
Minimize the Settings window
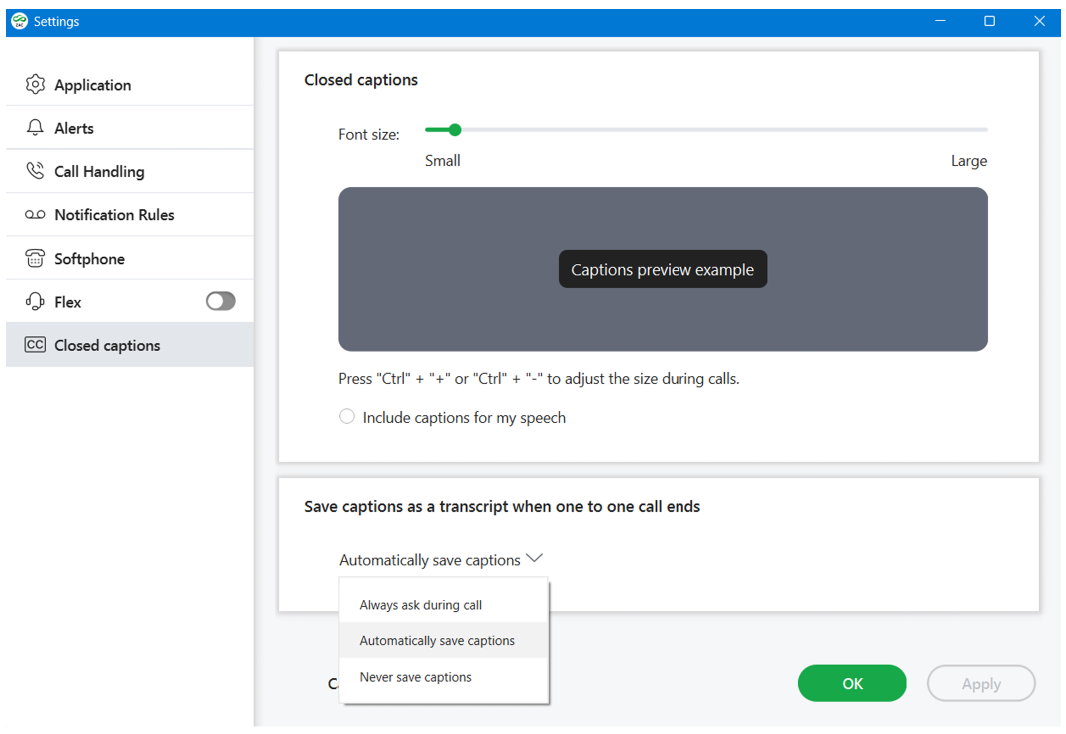940,21
